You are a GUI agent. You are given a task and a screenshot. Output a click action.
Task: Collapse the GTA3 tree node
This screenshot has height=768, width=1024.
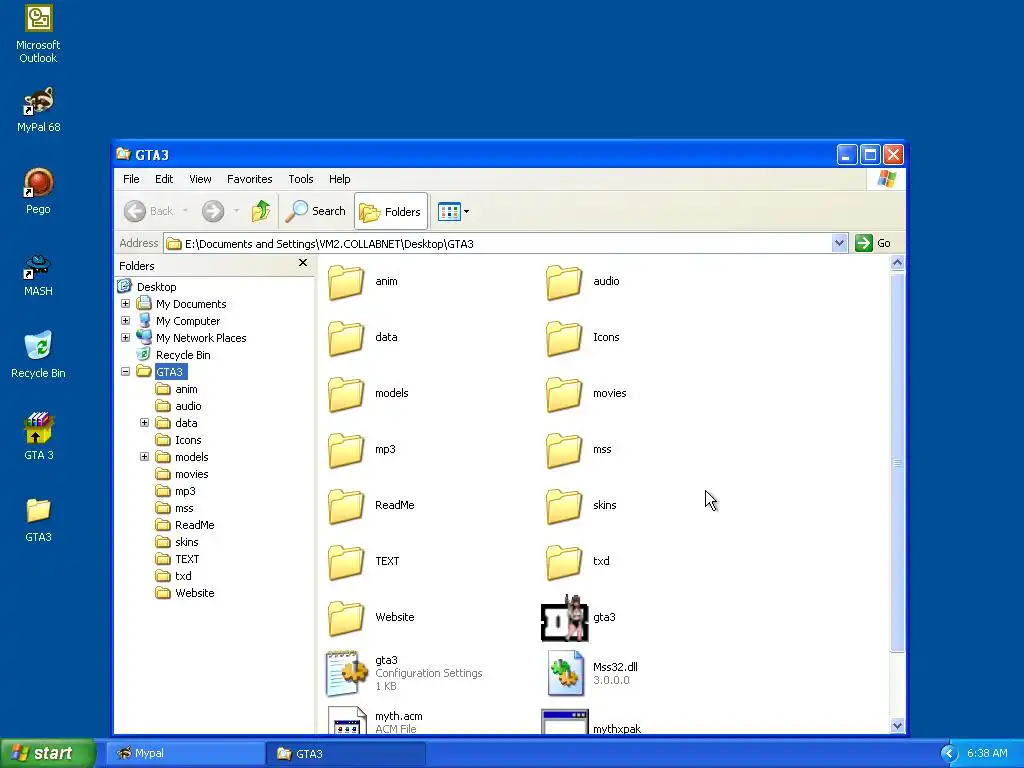click(x=125, y=372)
